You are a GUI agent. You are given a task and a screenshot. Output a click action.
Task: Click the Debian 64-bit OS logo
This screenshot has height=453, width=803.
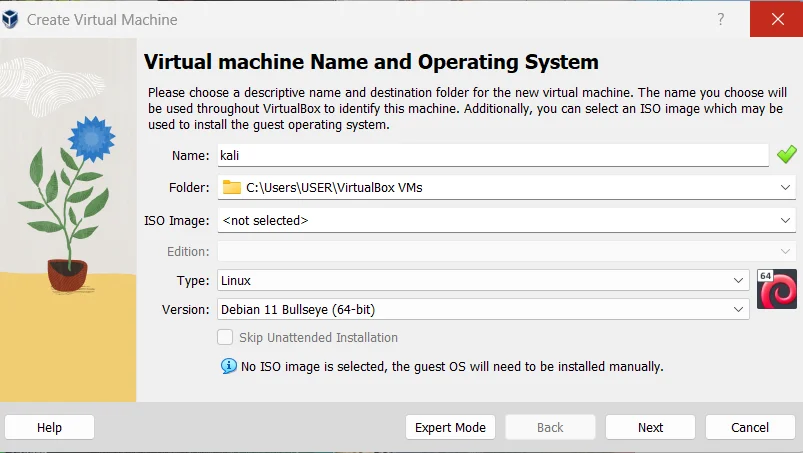(777, 289)
